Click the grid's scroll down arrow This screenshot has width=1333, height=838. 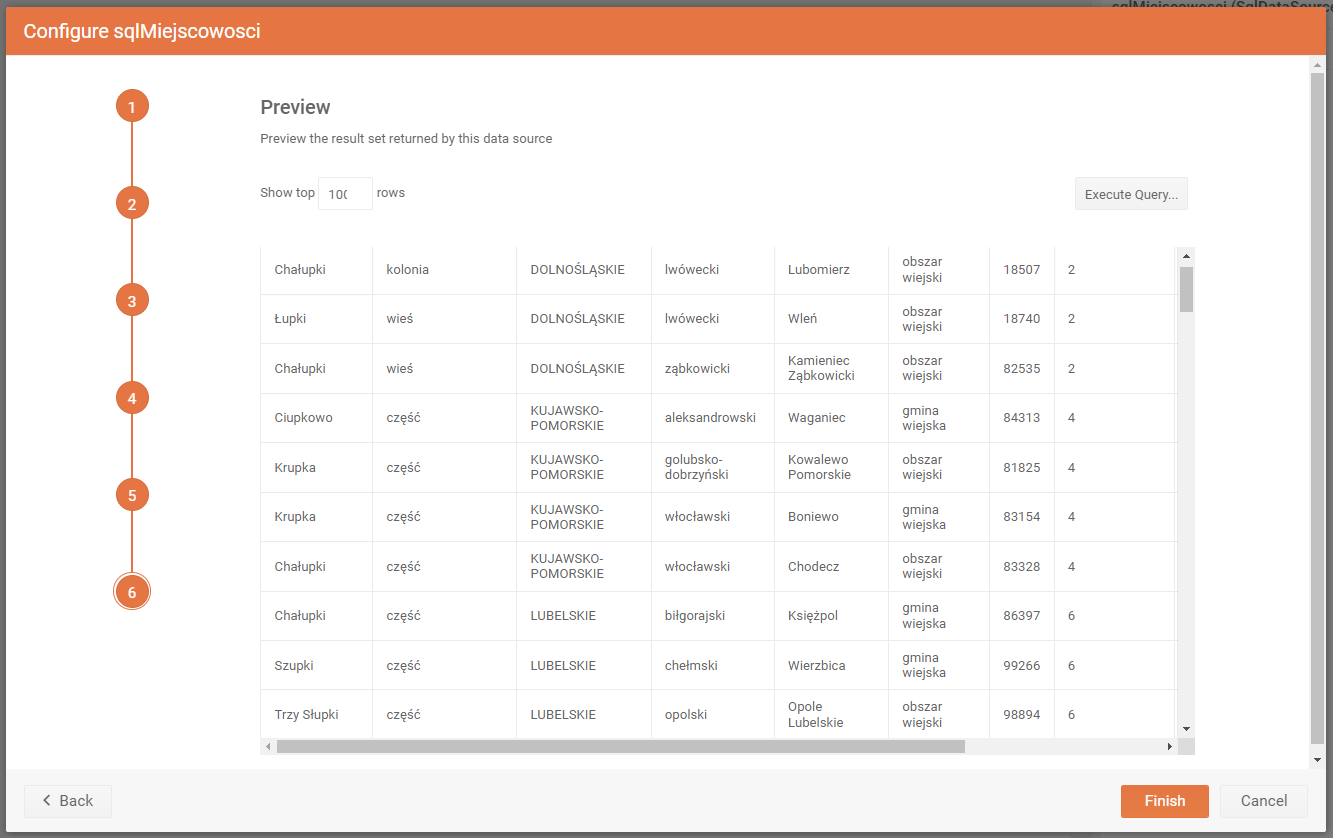[x=1186, y=729]
